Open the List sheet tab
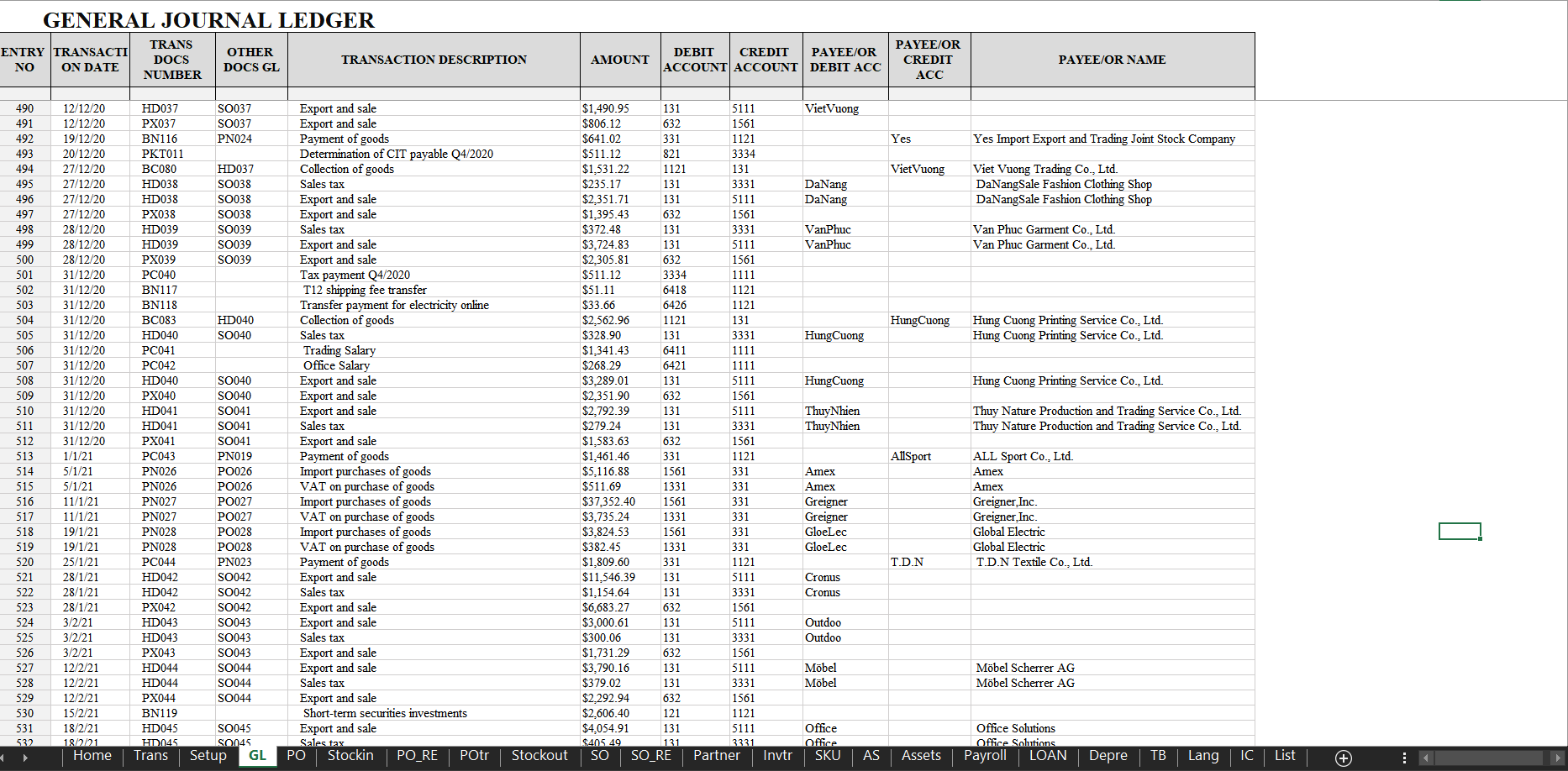 (1285, 755)
